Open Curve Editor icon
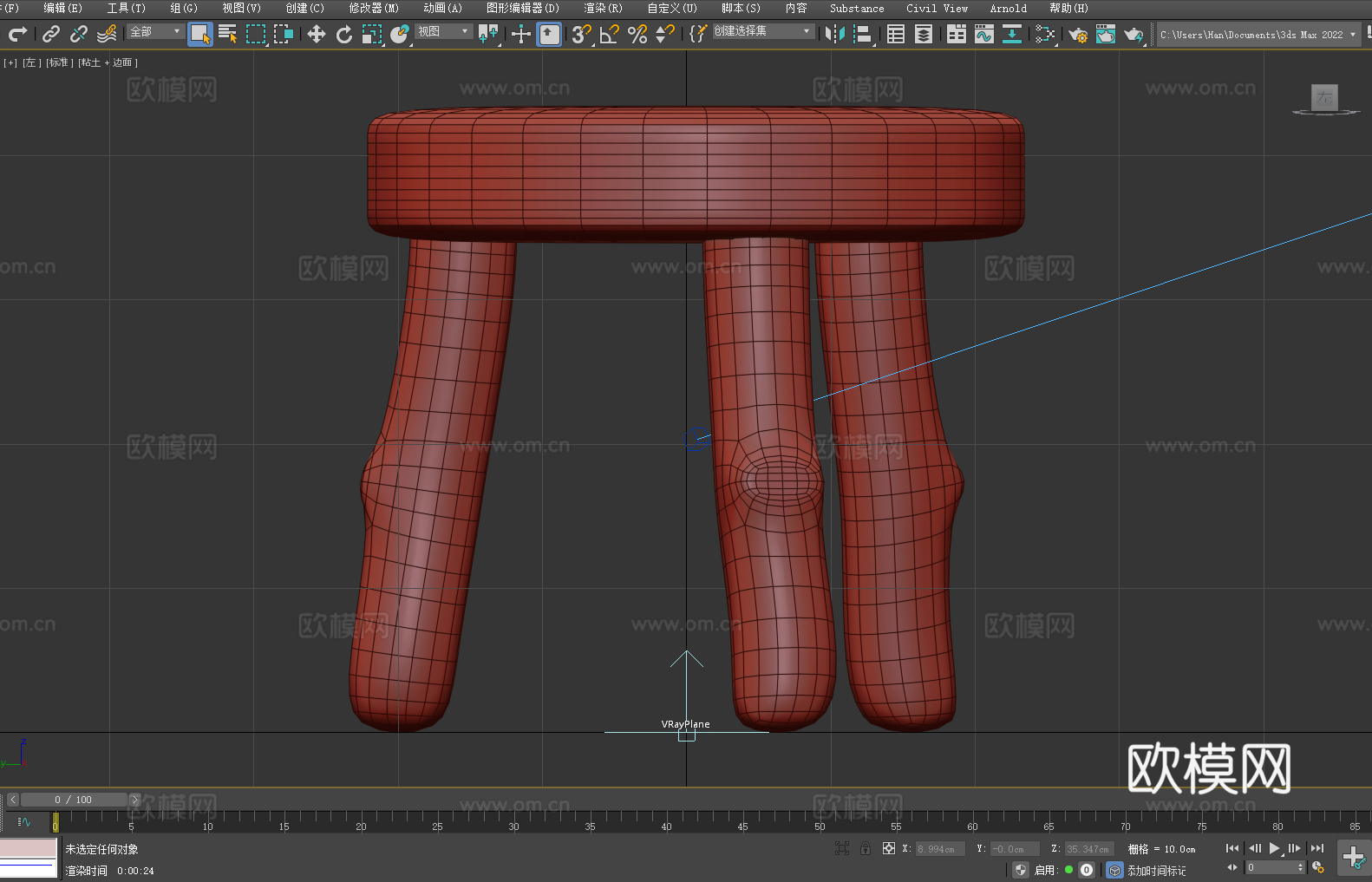This screenshot has height=882, width=1372. (984, 34)
